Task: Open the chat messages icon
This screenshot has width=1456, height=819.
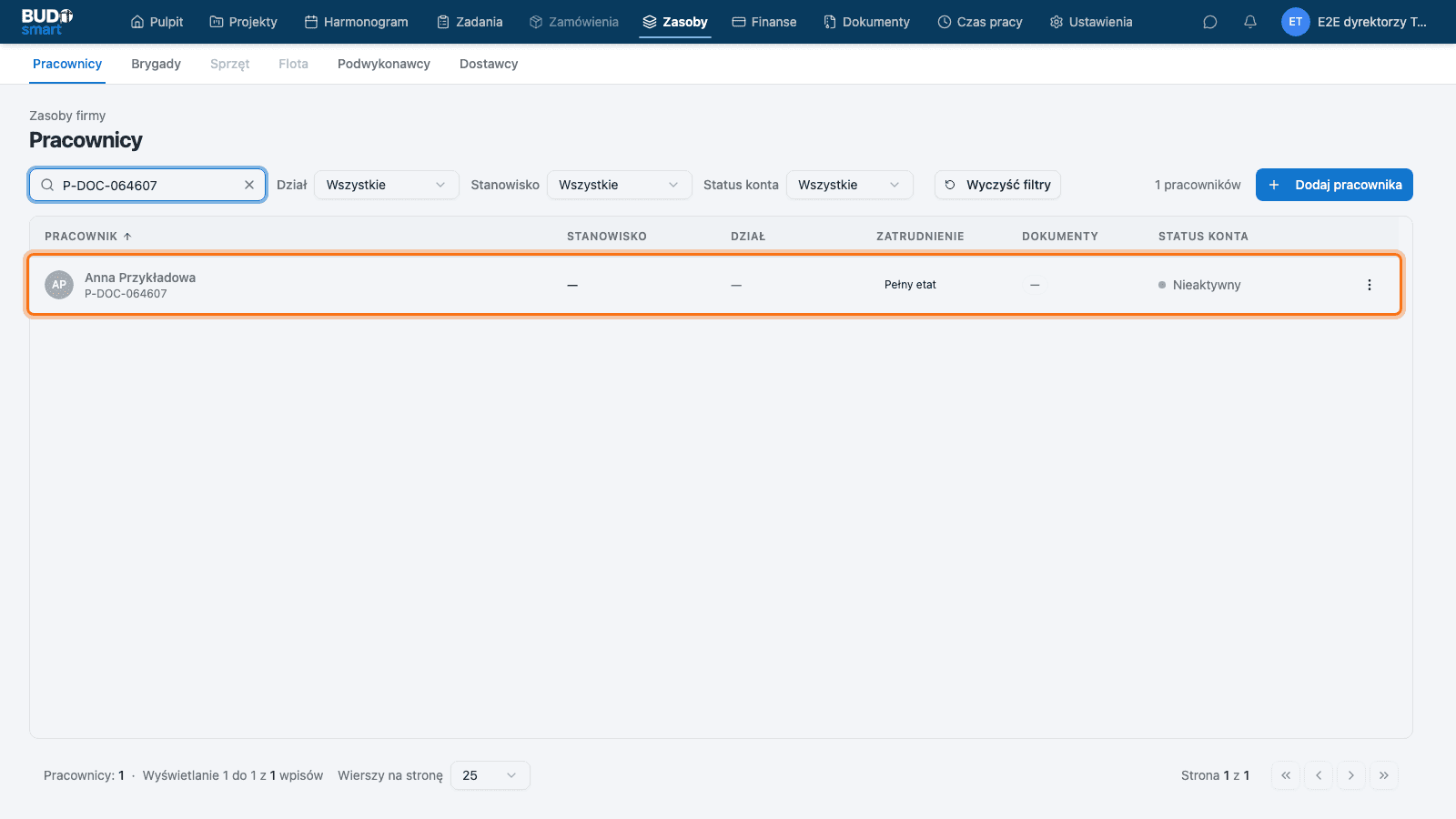Action: click(x=1210, y=22)
